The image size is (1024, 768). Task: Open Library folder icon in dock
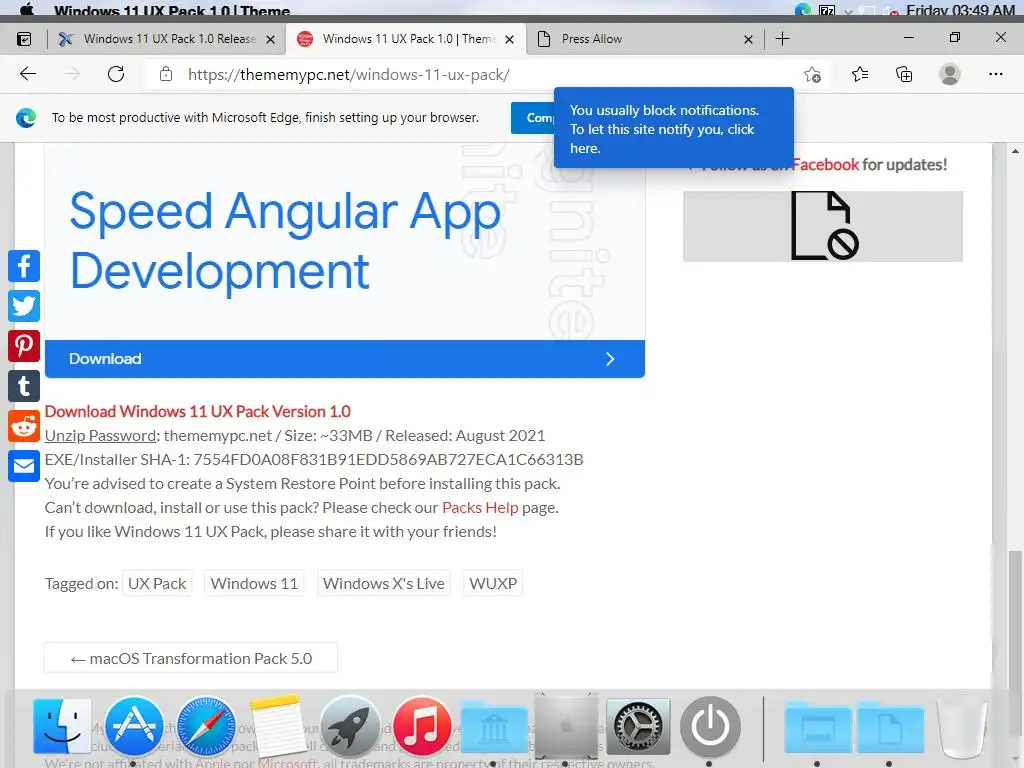(494, 727)
